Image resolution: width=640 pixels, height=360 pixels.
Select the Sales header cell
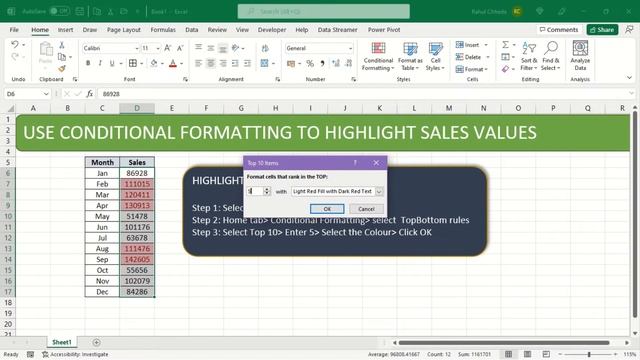137,162
